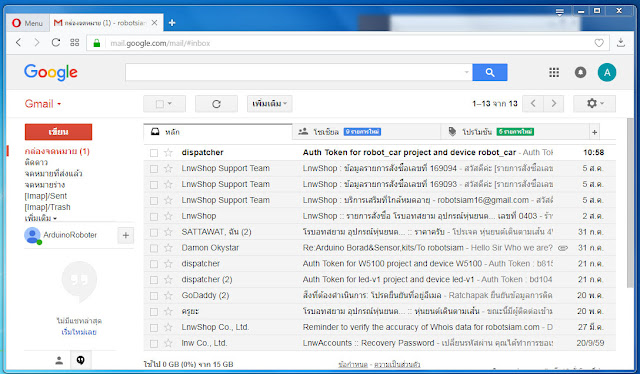Open the starred folder ติดดาว
640x374 pixels.
(36, 162)
